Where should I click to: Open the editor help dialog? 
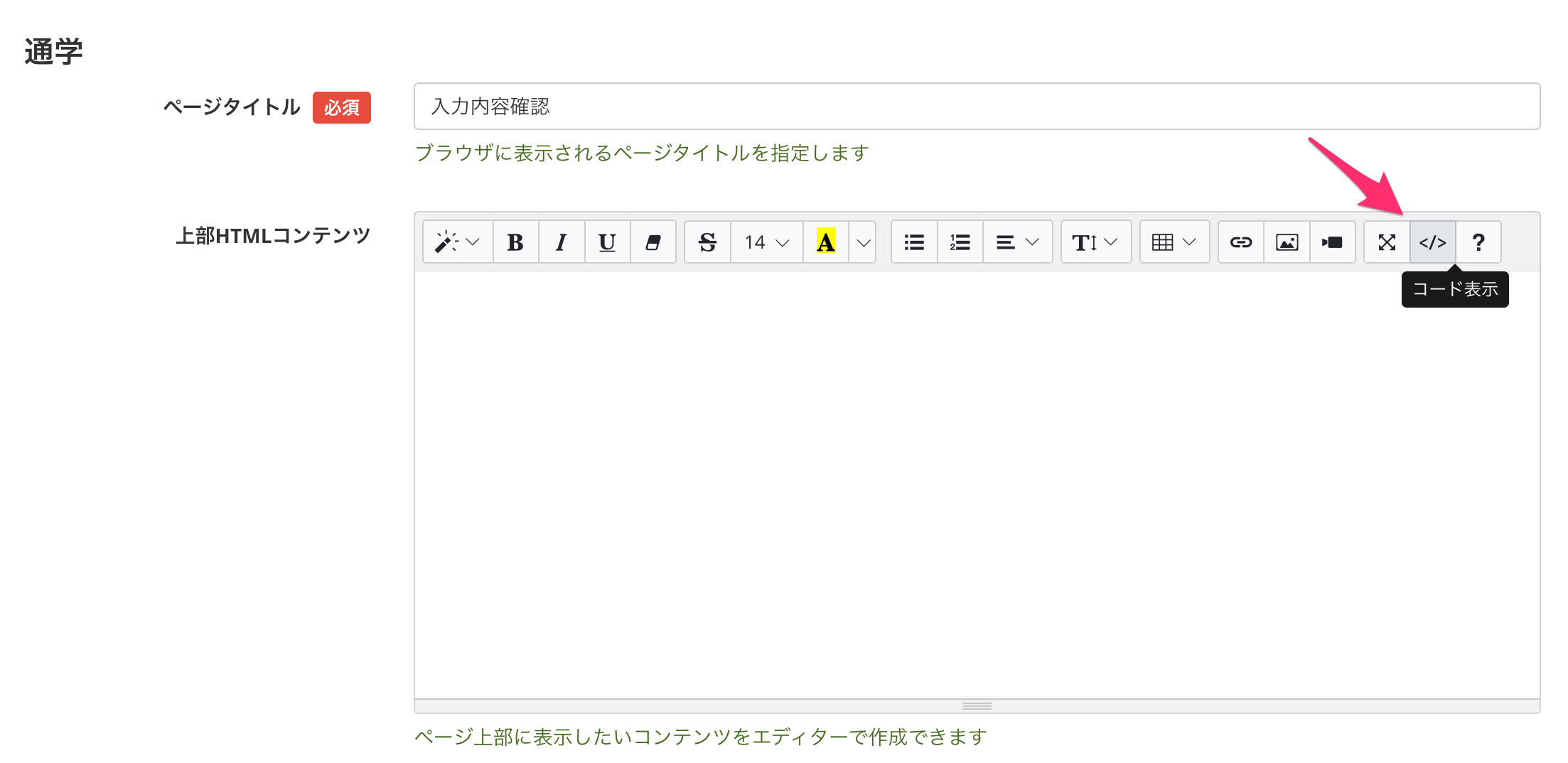(1478, 242)
